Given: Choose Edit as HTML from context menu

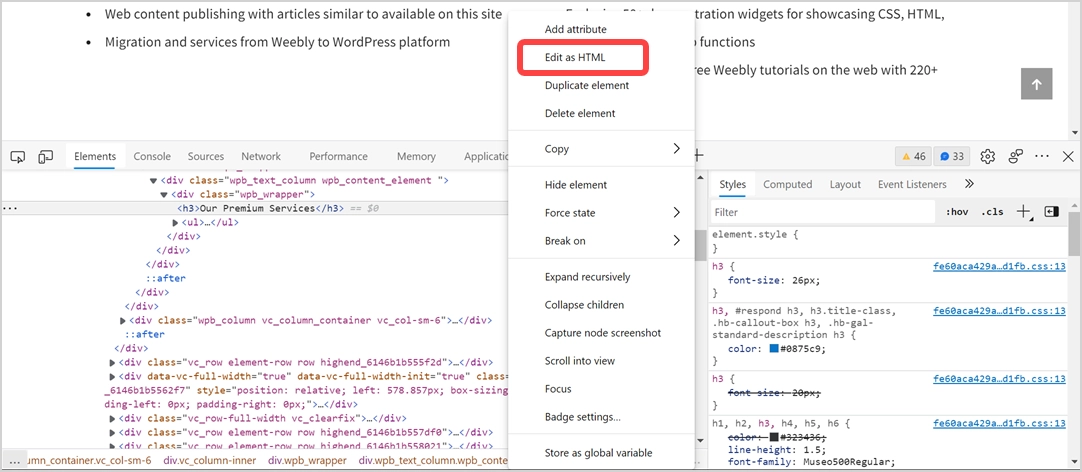Looking at the screenshot, I should click(x=575, y=58).
